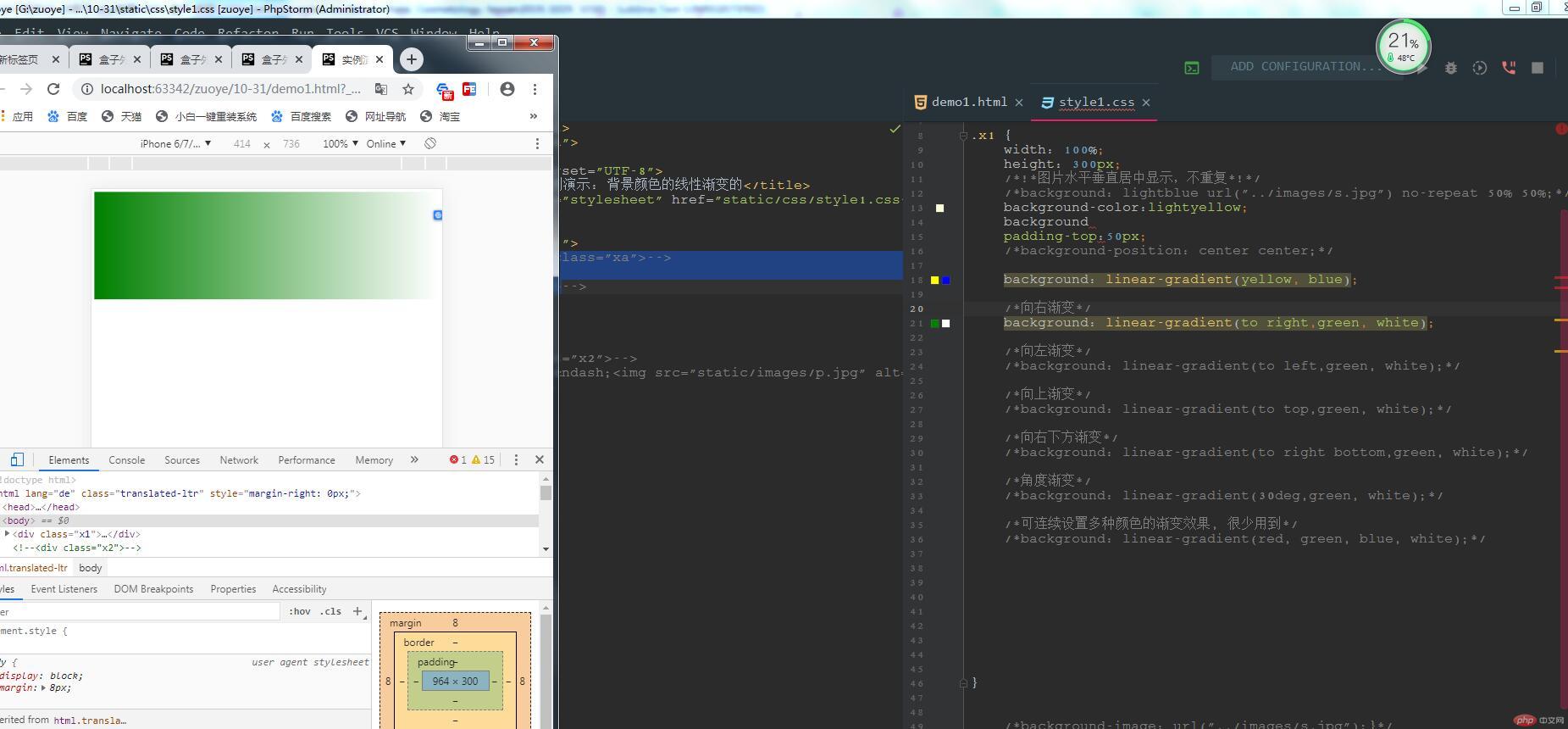
Task: Open the Chrome profile avatar icon
Action: tap(507, 89)
